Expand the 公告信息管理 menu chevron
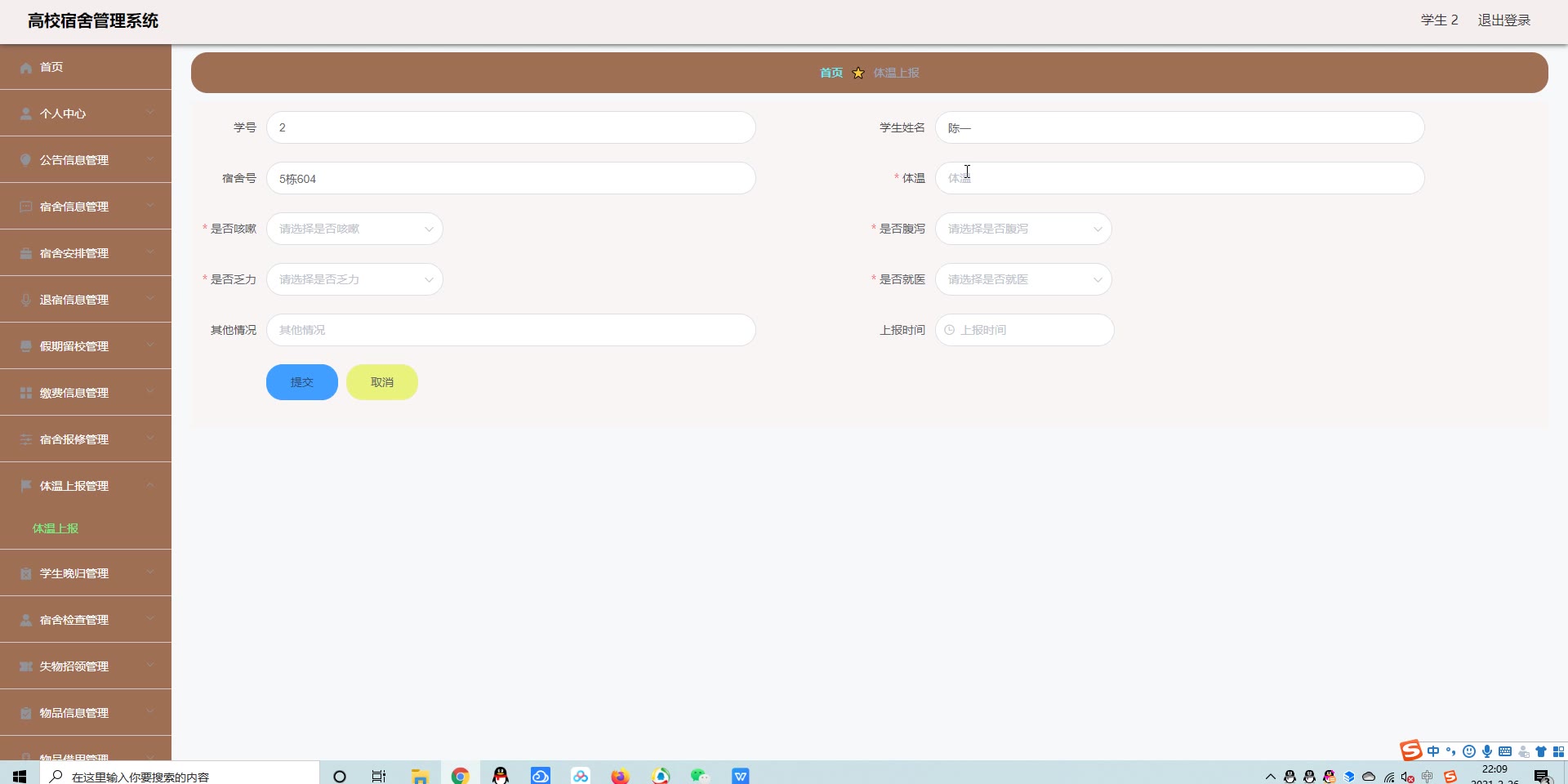1568x784 pixels. pyautogui.click(x=150, y=159)
